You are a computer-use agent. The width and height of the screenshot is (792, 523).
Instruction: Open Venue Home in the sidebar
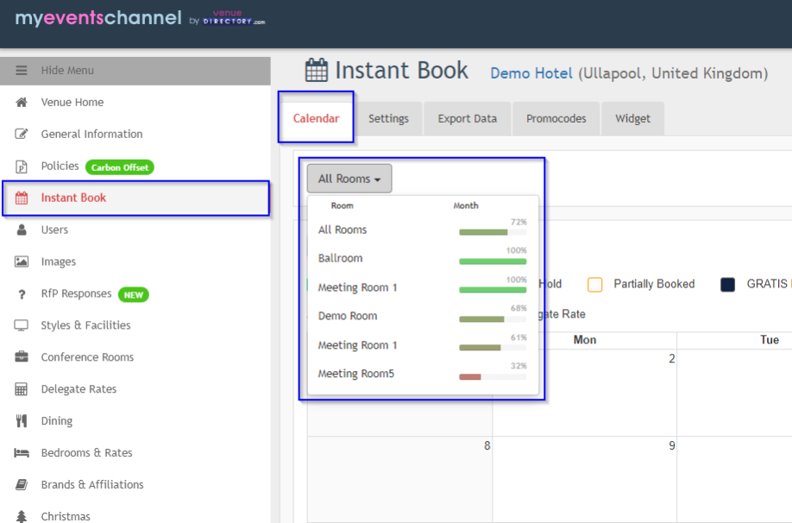[72, 102]
